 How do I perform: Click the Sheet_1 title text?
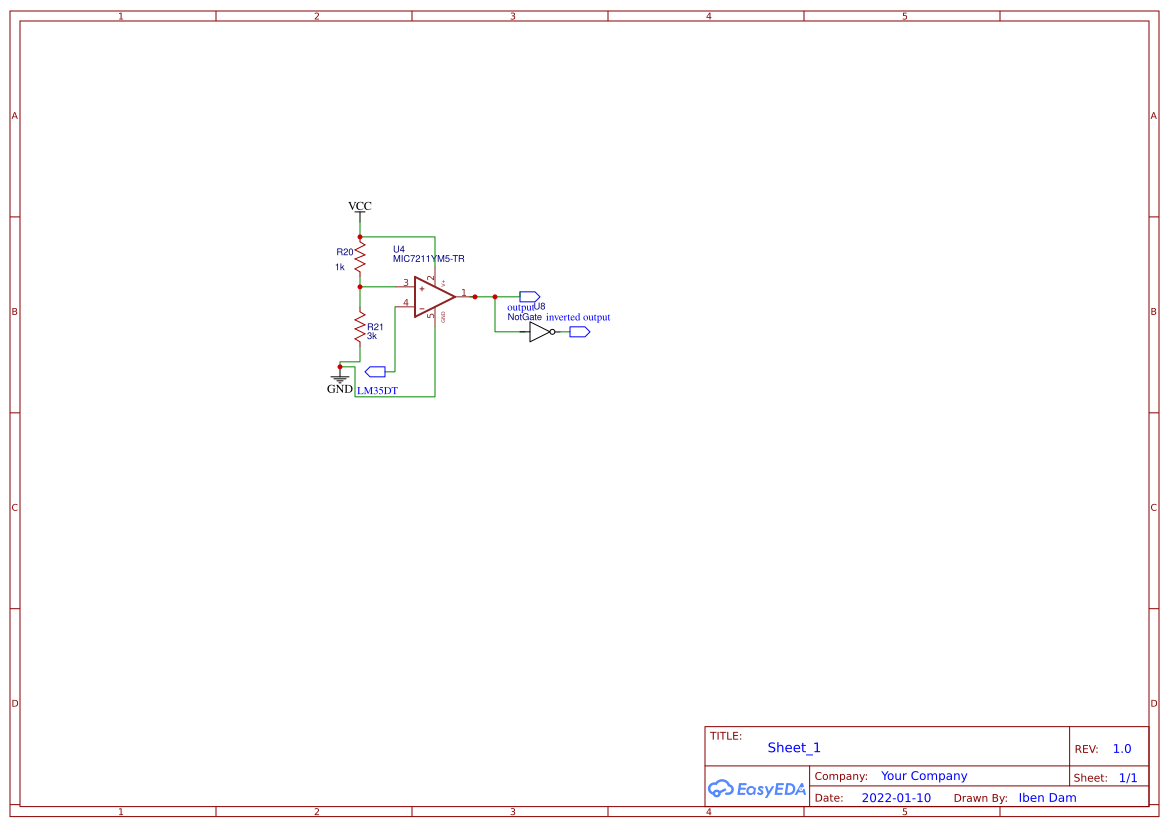pos(794,747)
